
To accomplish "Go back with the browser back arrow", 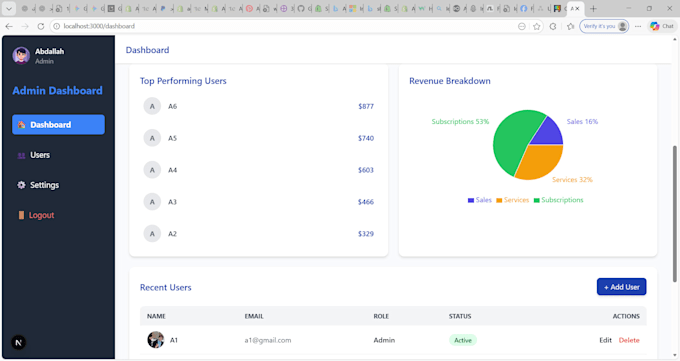I will (9, 26).
